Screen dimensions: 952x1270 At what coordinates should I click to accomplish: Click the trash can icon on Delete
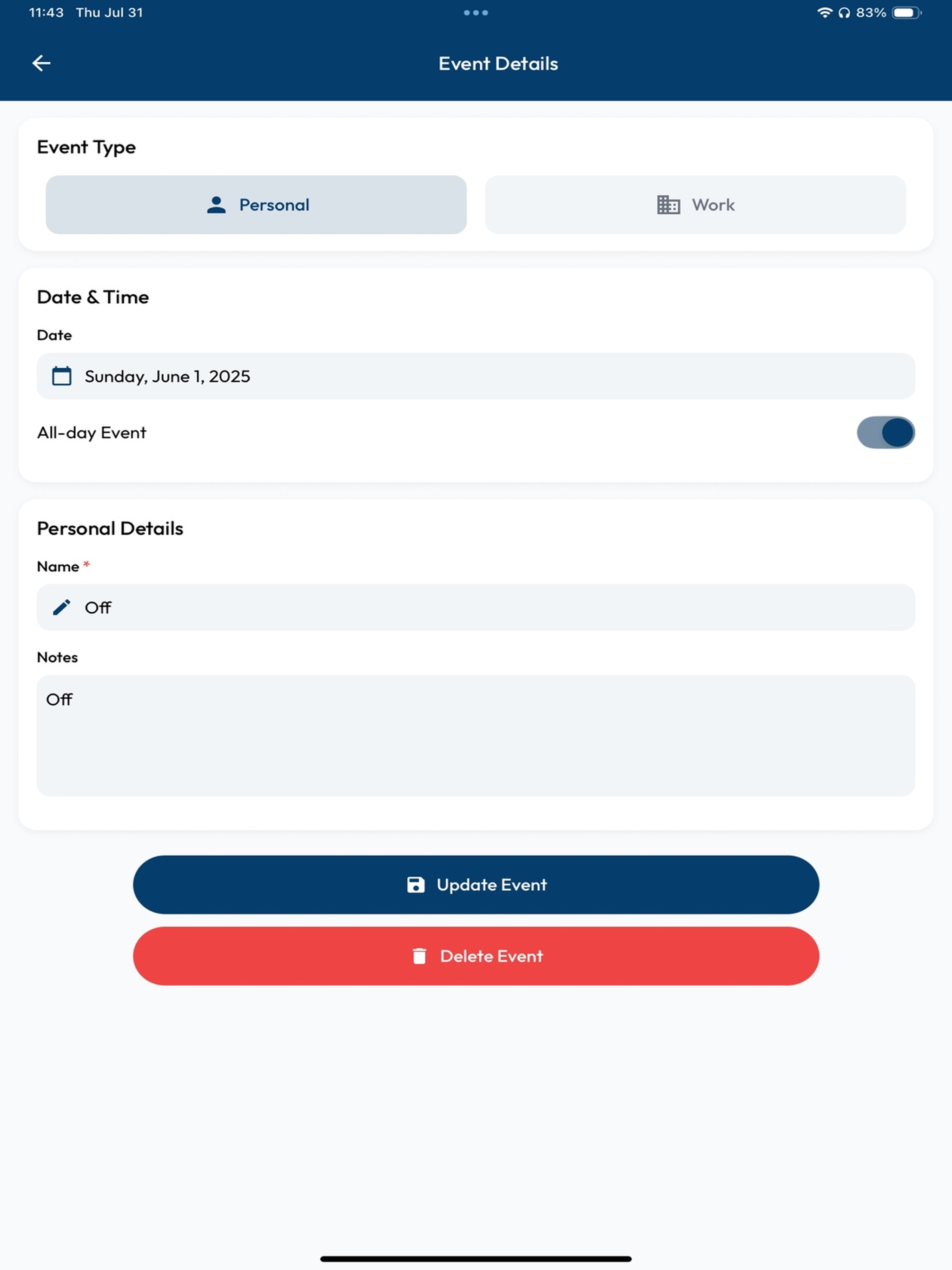420,956
